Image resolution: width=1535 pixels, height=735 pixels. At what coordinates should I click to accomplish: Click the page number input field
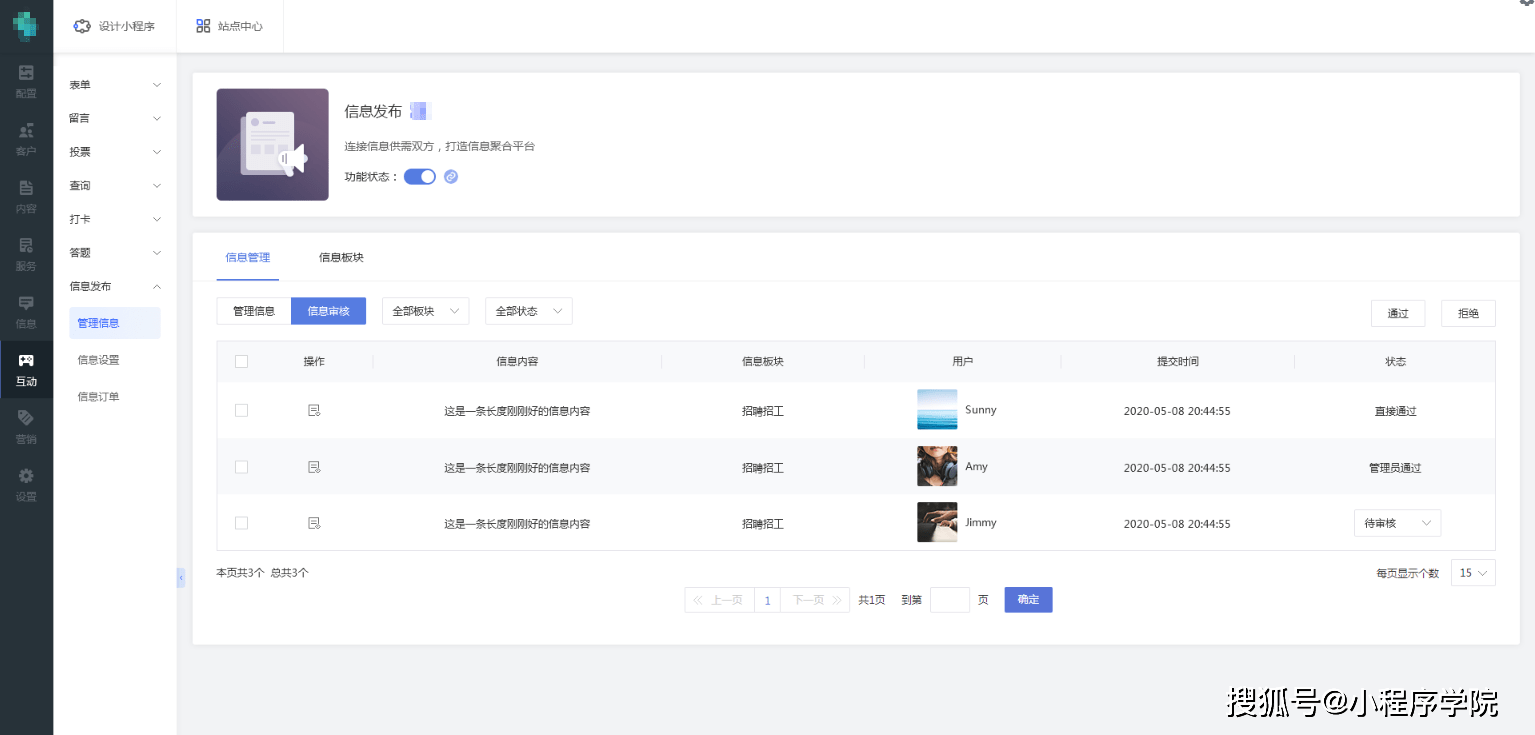pyautogui.click(x=950, y=599)
